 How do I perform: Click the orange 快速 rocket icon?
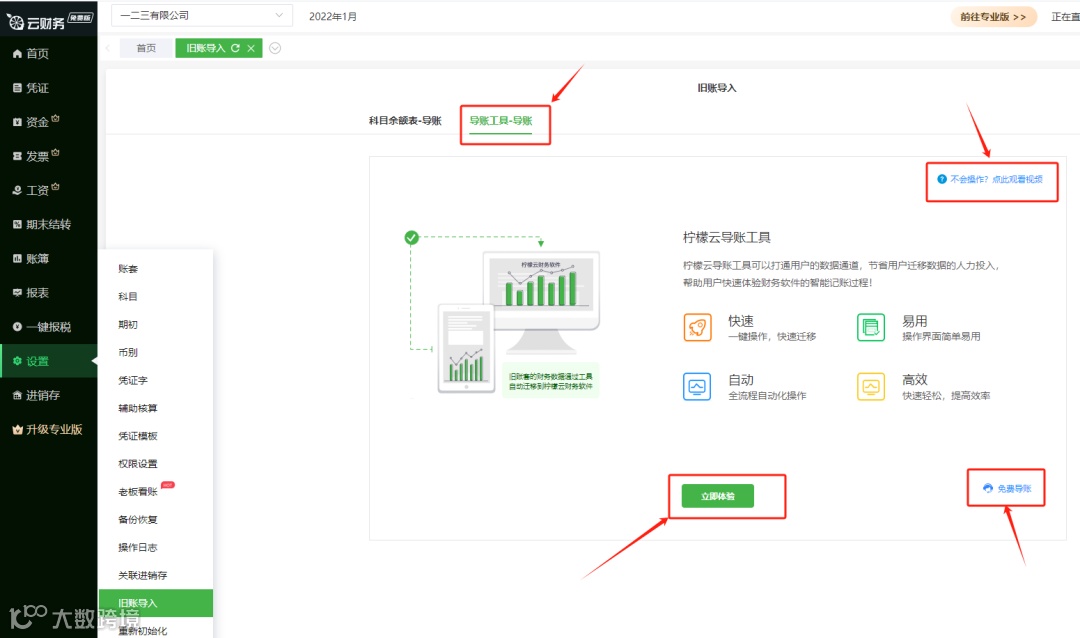pos(697,327)
